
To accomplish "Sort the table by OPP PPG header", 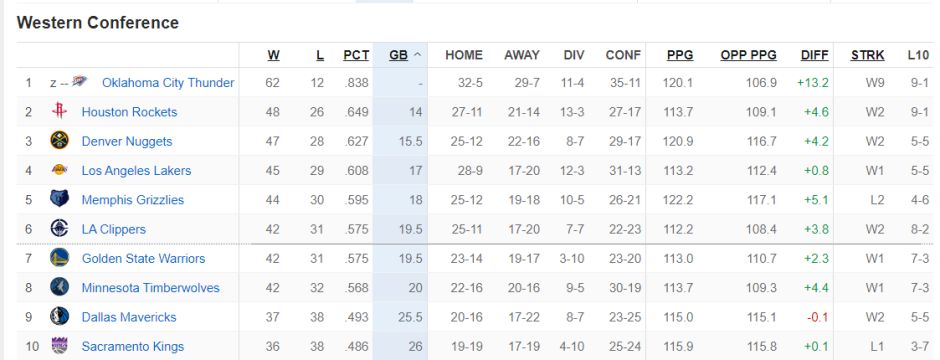I will 748,55.
